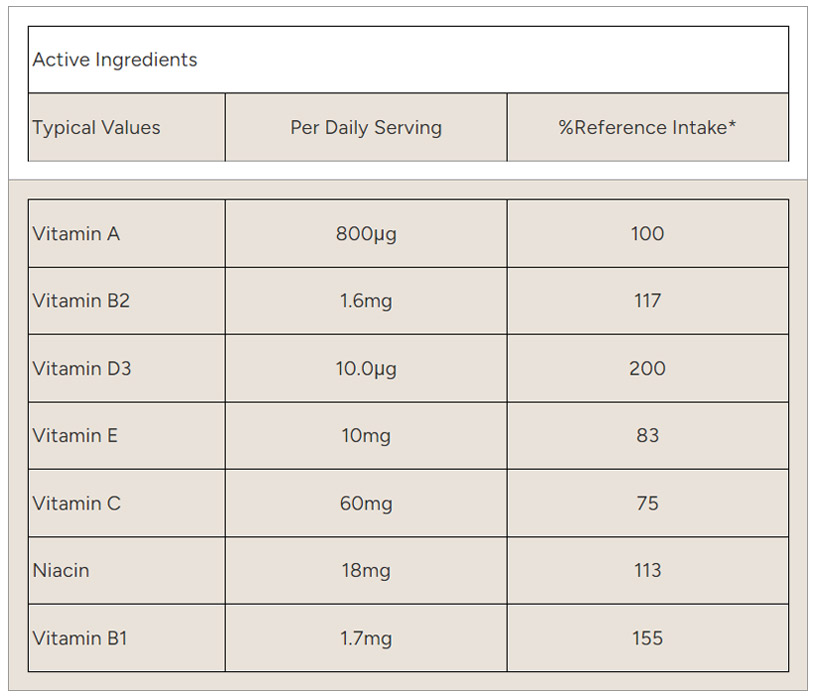This screenshot has width=817, height=698.
Task: Select the Vitamin B2 row label
Action: [x=81, y=301]
